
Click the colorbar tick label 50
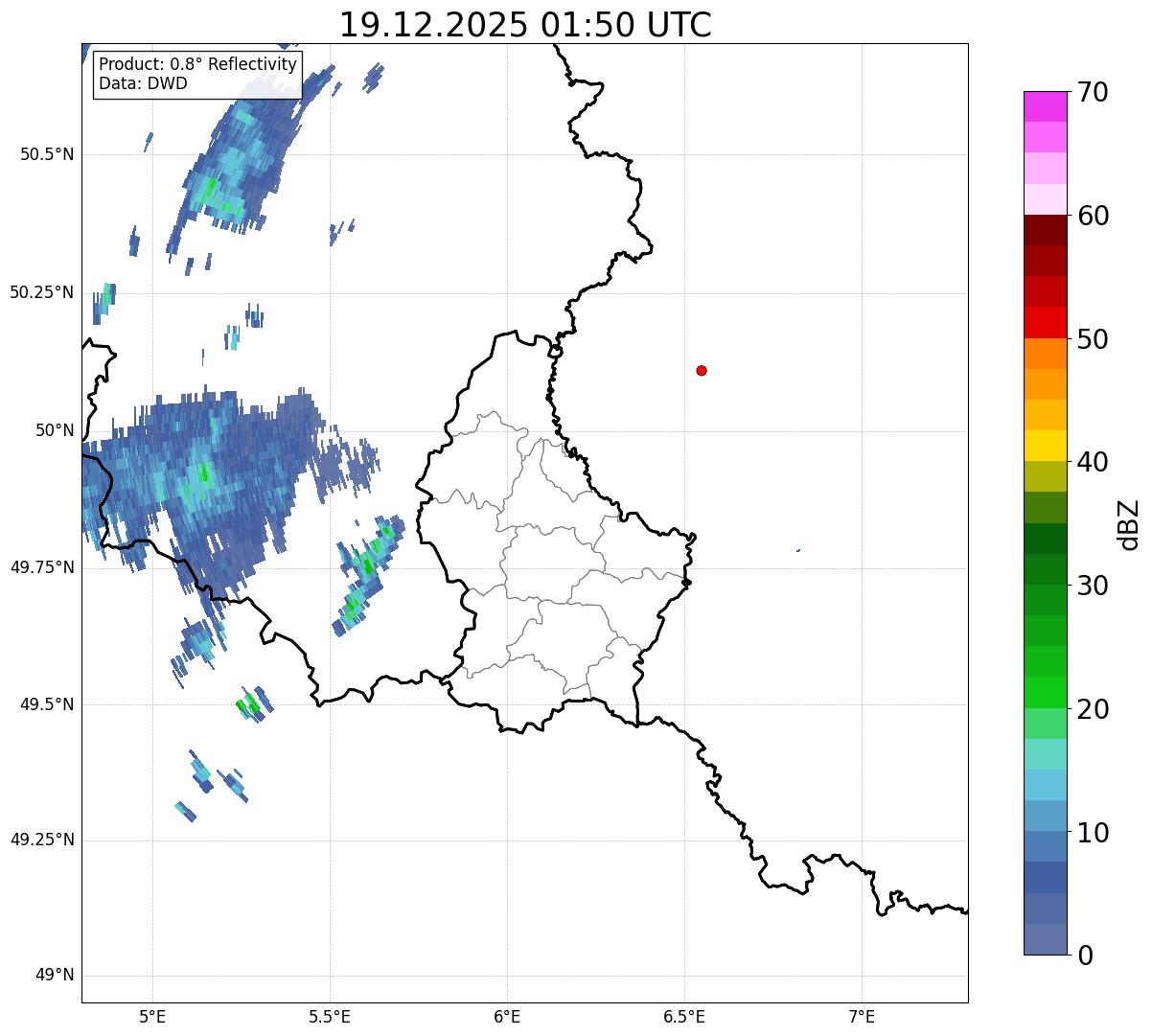(x=1094, y=339)
